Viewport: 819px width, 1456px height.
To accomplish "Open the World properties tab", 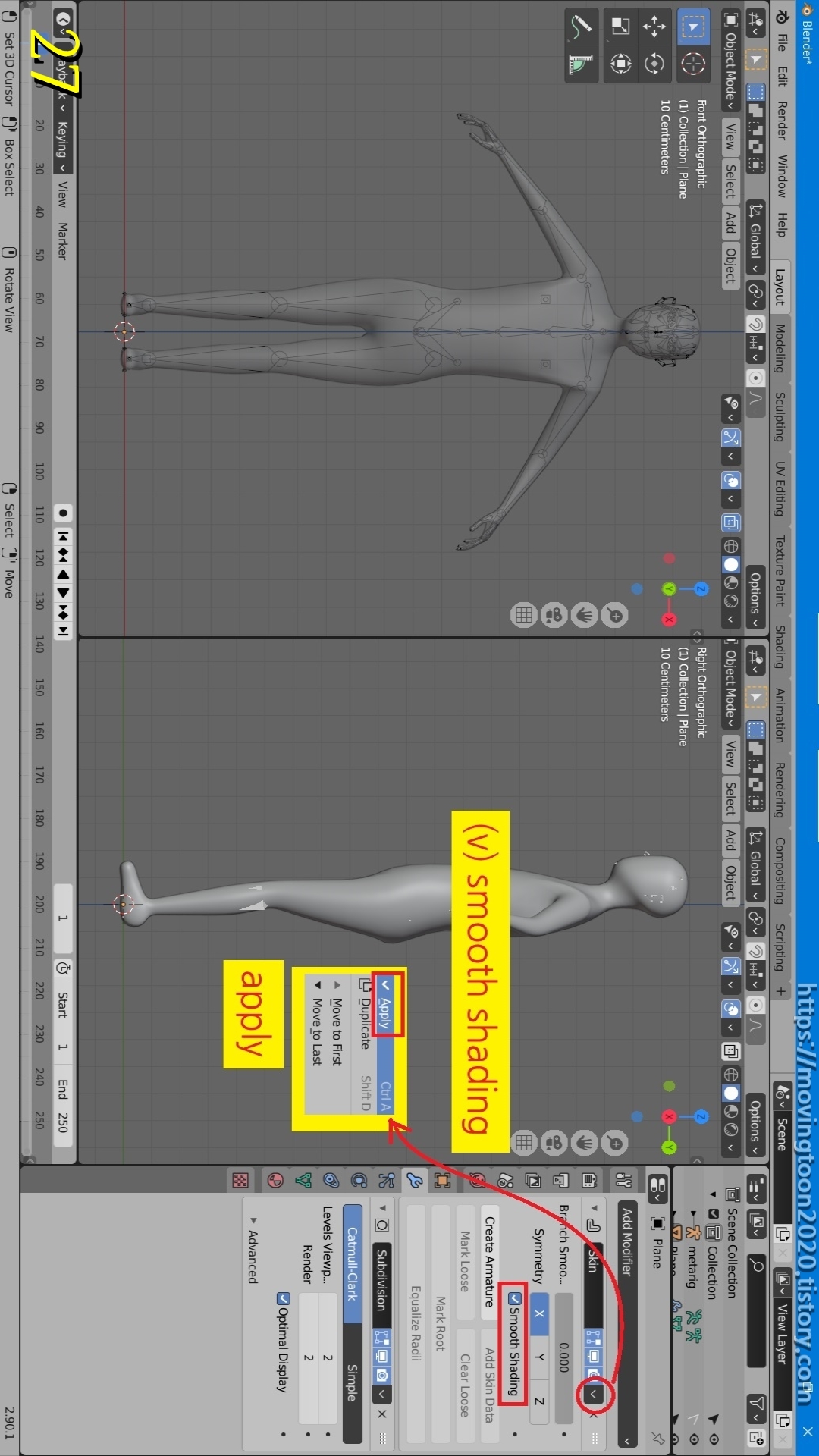I will (x=477, y=1179).
